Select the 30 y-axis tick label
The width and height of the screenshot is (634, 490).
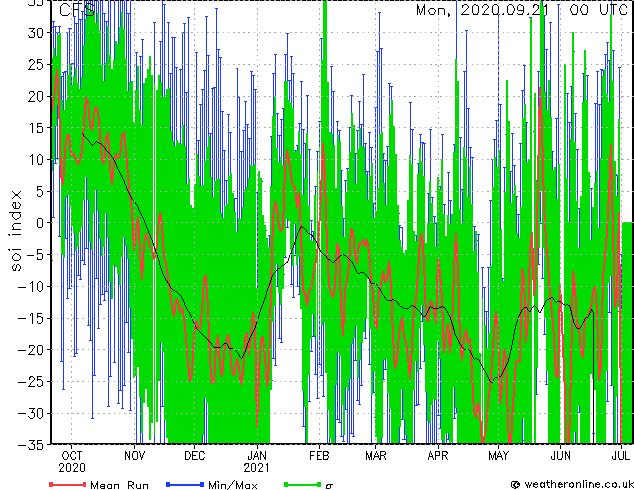click(x=36, y=33)
